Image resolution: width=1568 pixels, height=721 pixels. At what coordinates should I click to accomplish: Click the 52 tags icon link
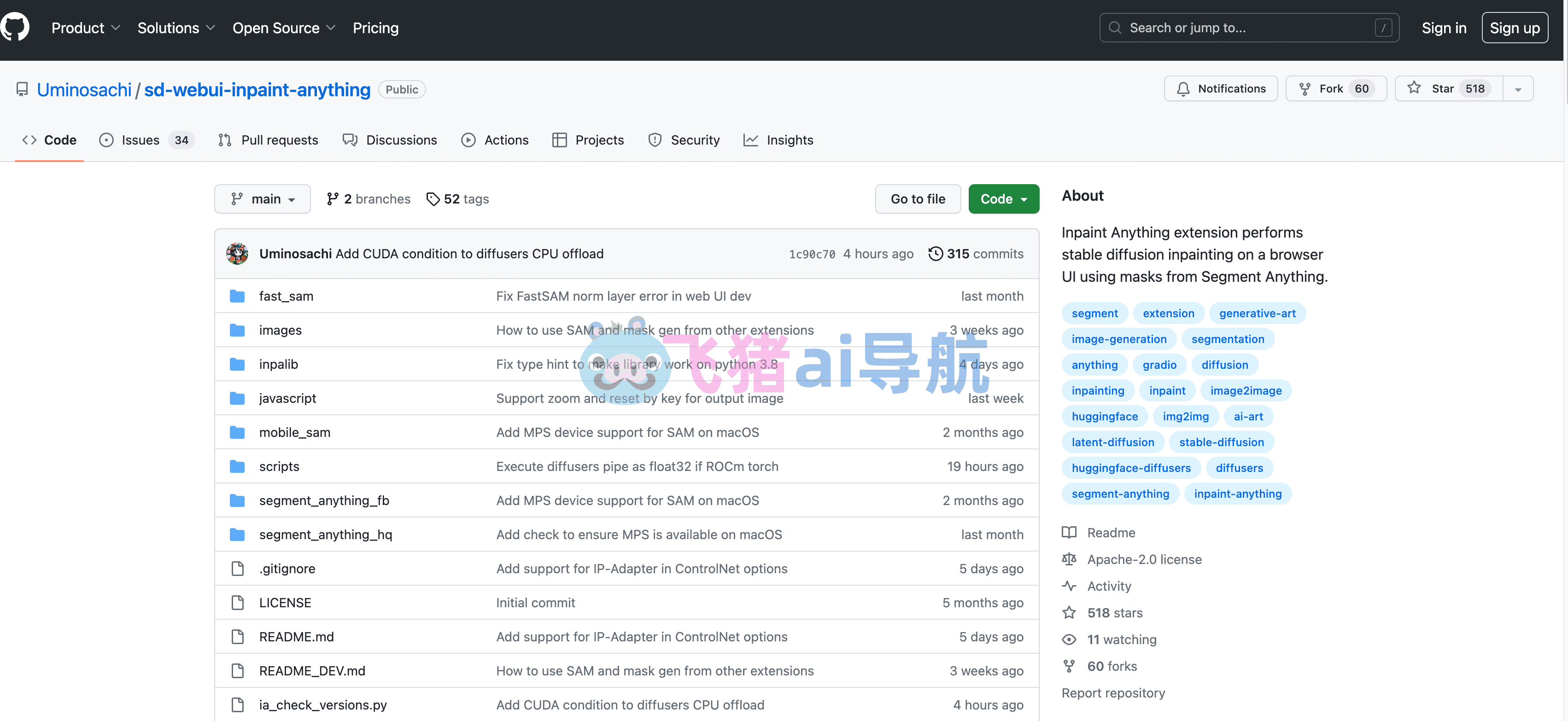coord(433,199)
